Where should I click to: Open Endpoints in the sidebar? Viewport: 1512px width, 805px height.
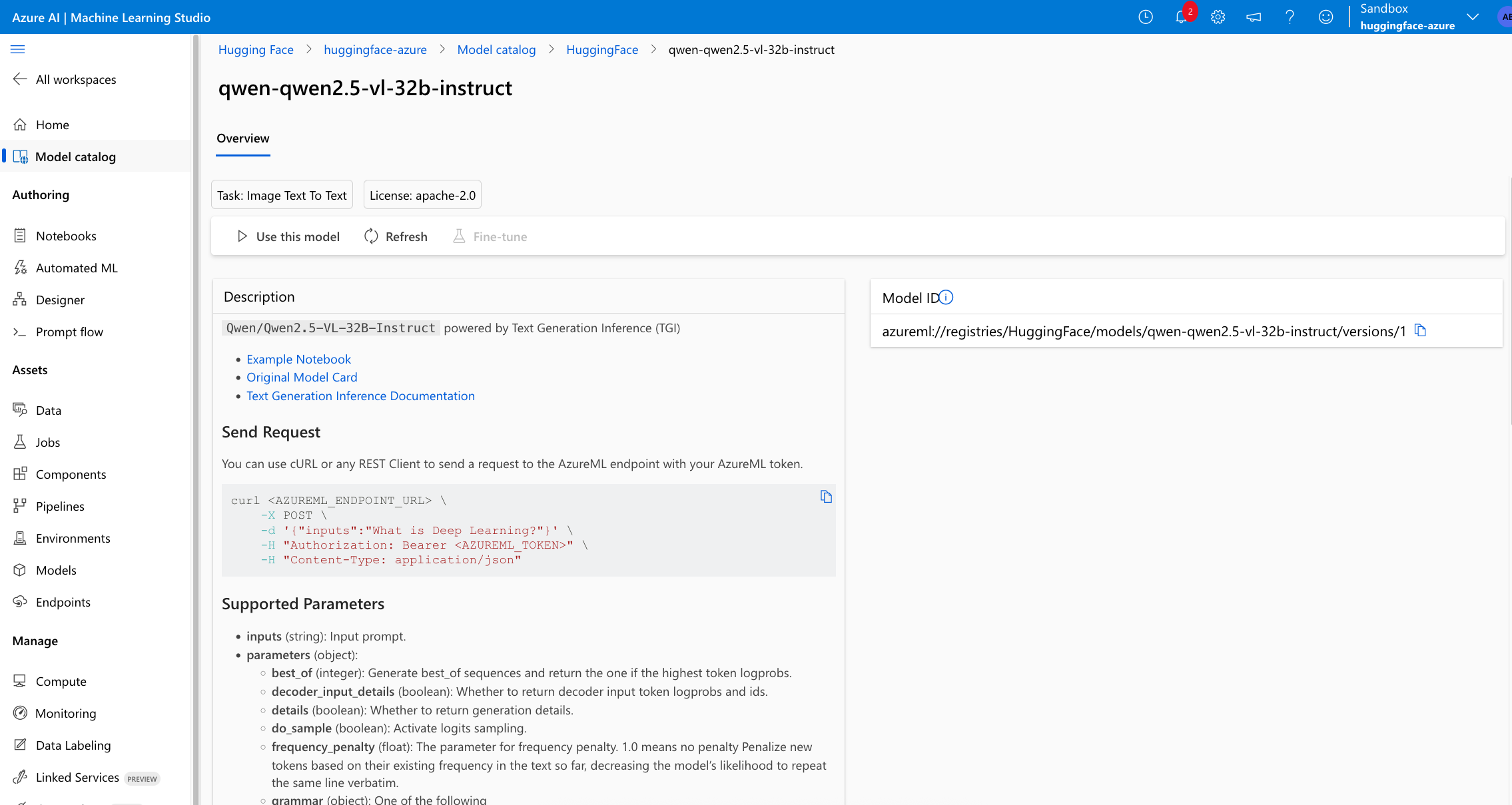63,602
